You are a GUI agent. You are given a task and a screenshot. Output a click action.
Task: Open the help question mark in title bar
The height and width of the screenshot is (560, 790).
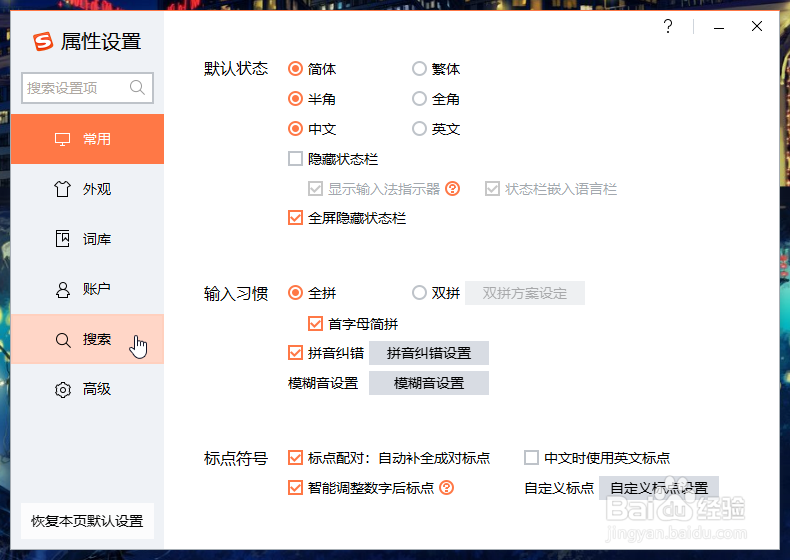[x=668, y=26]
